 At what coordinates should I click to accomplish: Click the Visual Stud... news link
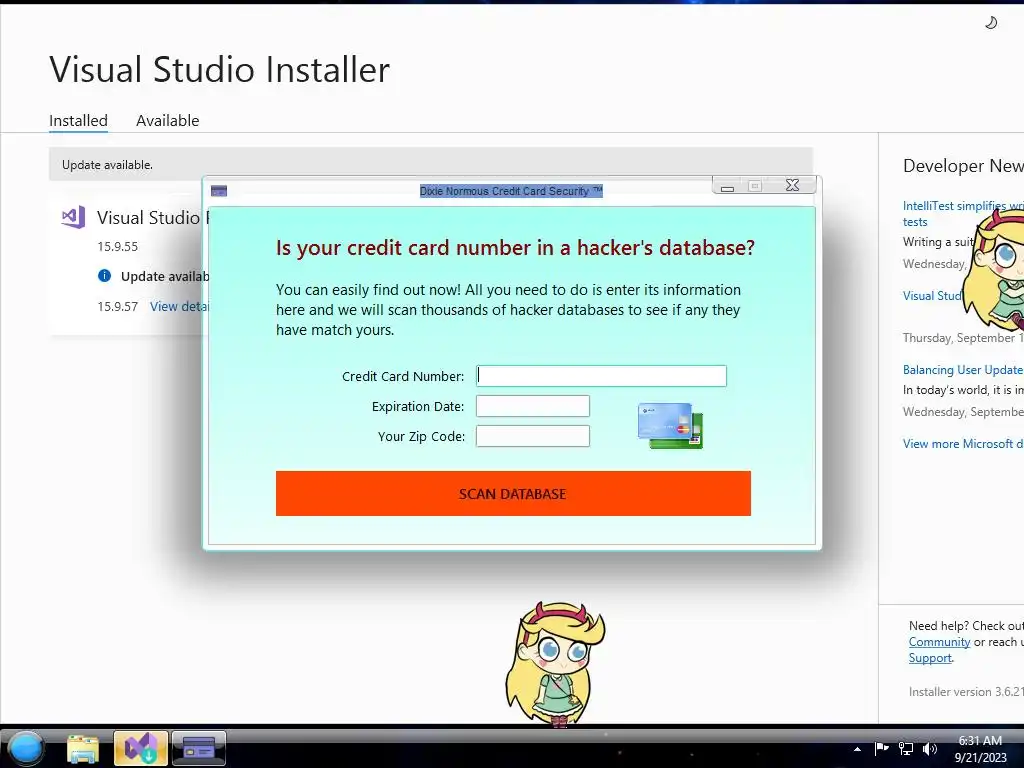[x=932, y=296]
